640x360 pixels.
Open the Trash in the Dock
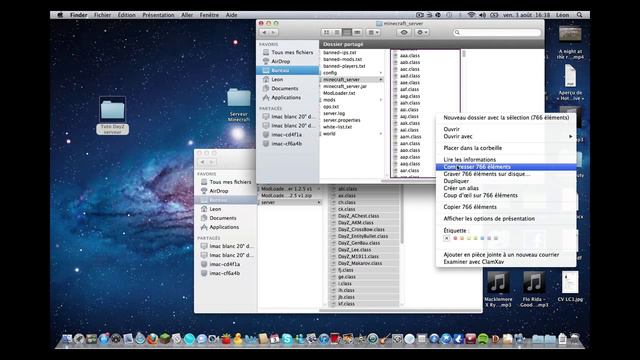pyautogui.click(x=575, y=339)
